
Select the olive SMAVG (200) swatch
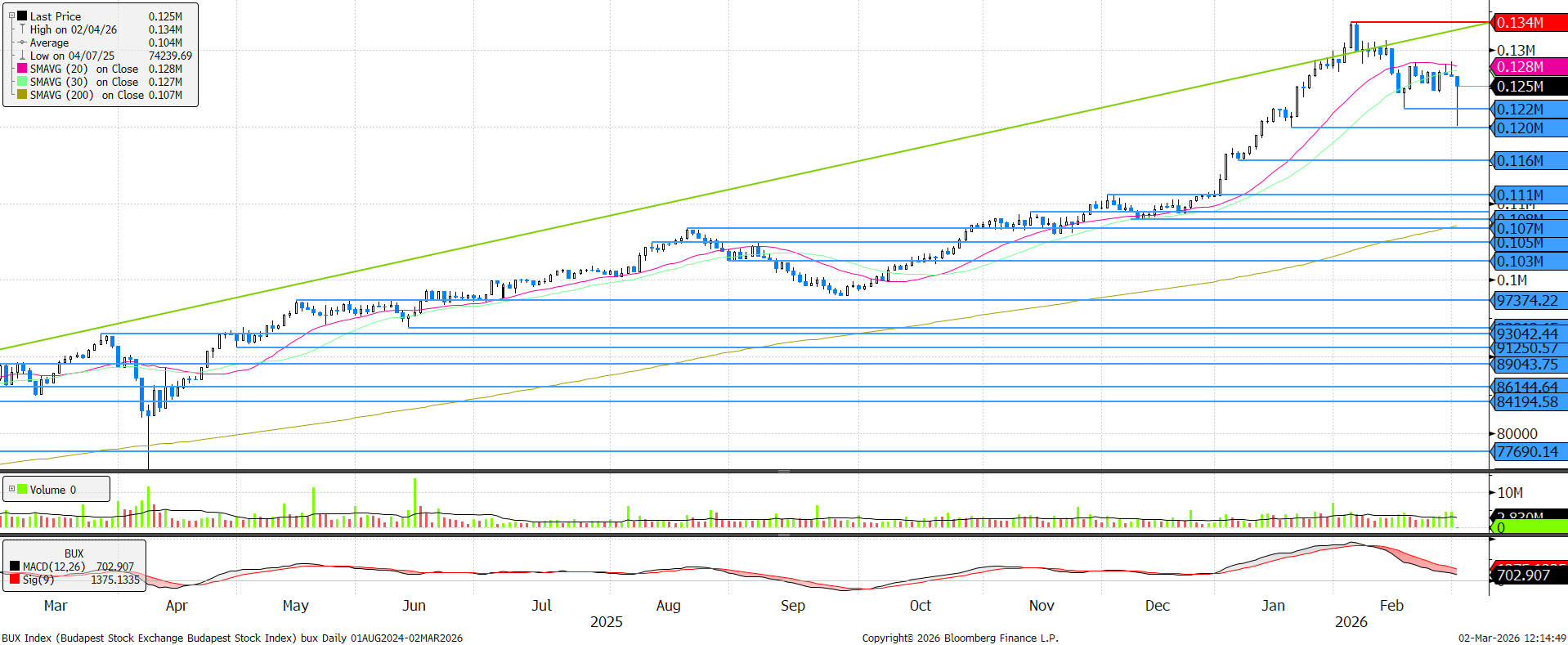(x=22, y=95)
